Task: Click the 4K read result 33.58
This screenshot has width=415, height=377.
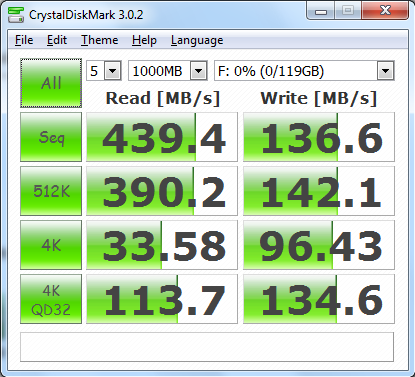Action: tap(162, 245)
